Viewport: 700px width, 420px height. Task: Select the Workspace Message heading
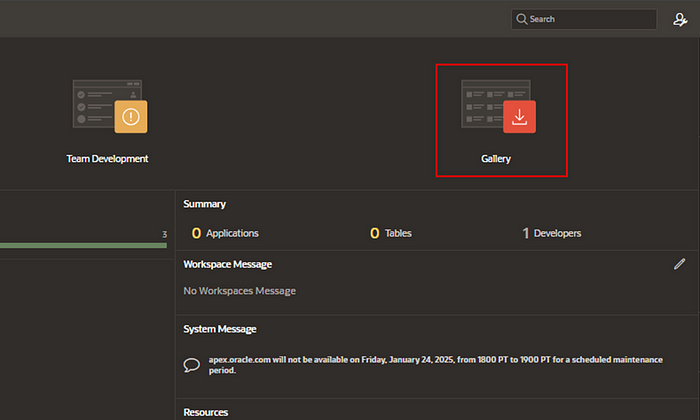228,264
